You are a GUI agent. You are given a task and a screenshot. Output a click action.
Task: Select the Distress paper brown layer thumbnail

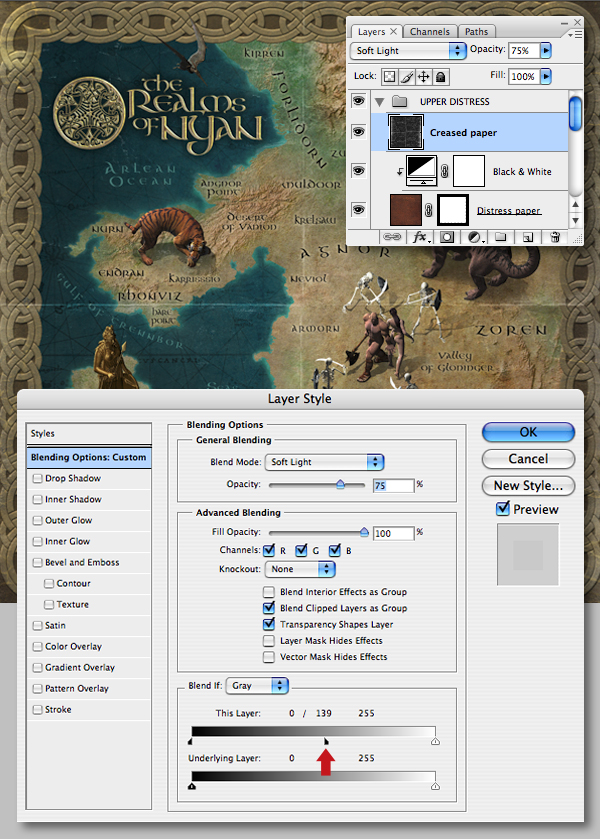click(406, 210)
